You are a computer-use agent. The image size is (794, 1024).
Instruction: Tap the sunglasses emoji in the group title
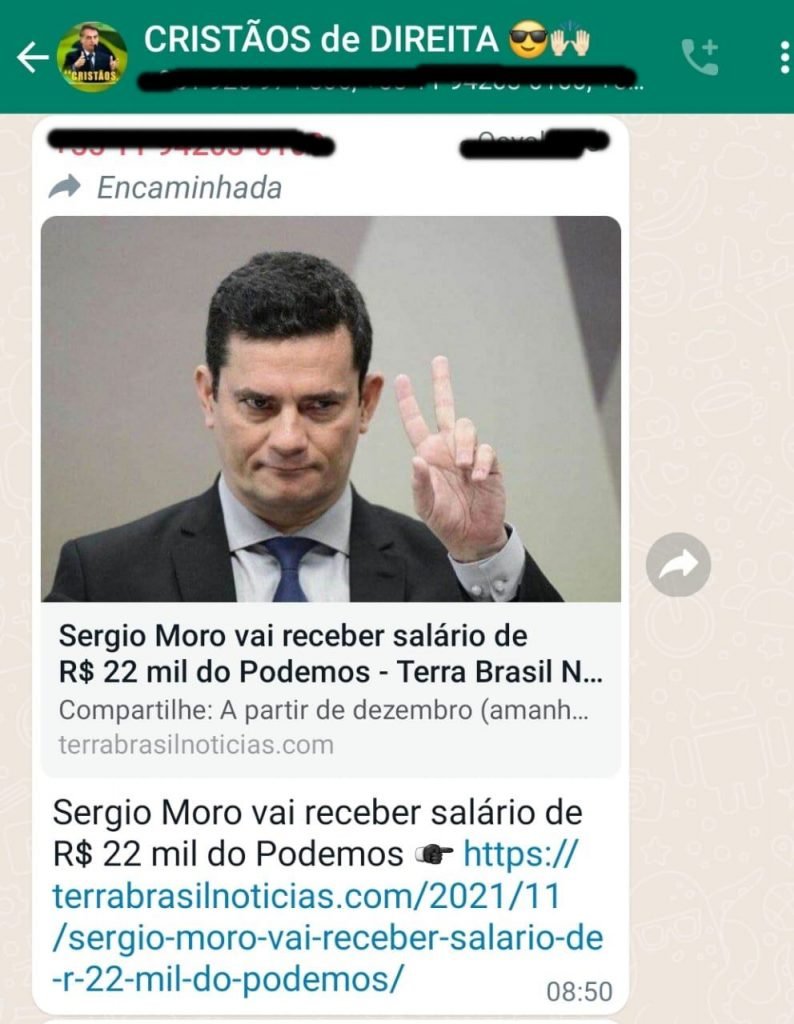click(x=526, y=40)
